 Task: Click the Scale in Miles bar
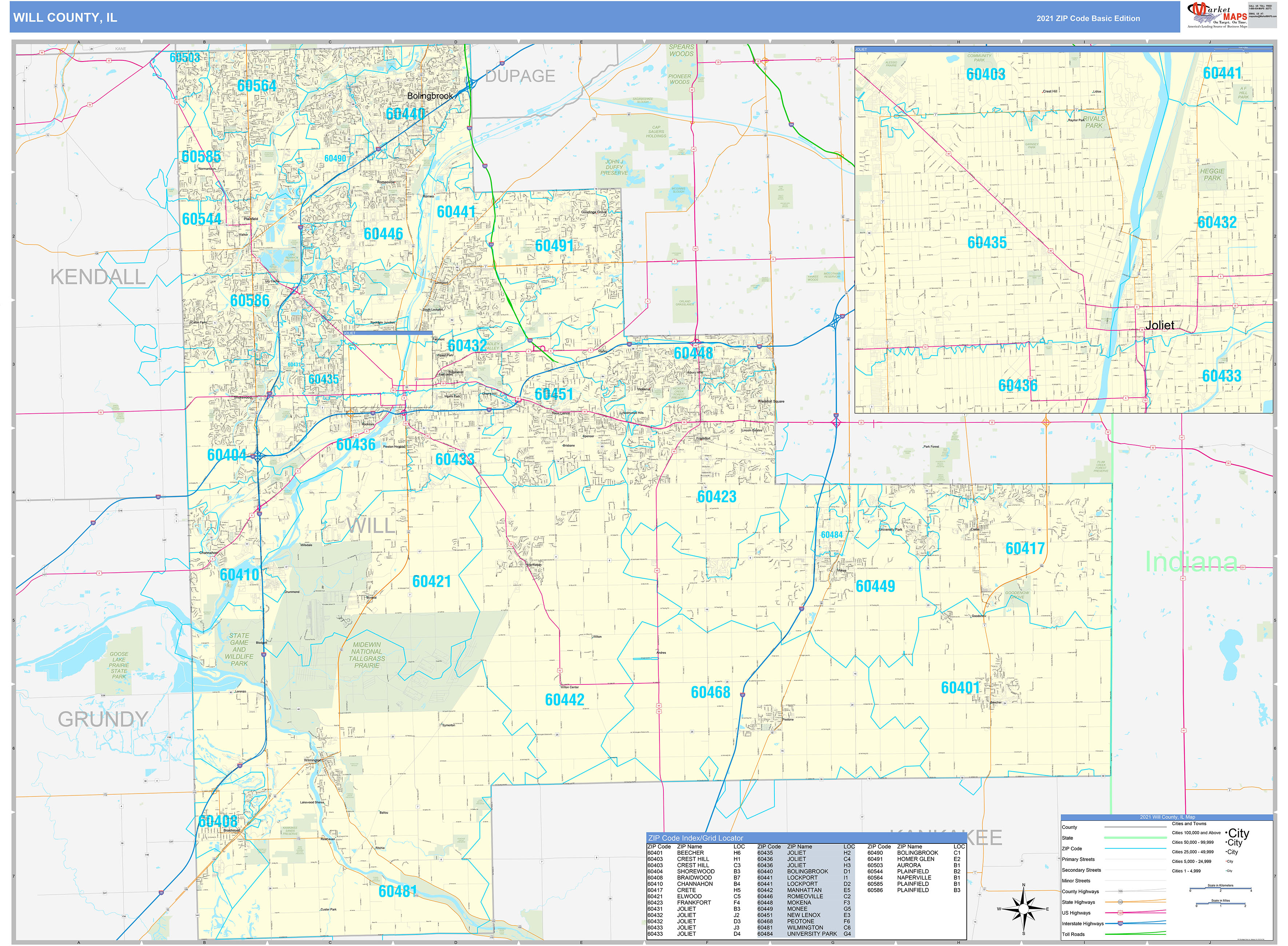pyautogui.click(x=1221, y=904)
